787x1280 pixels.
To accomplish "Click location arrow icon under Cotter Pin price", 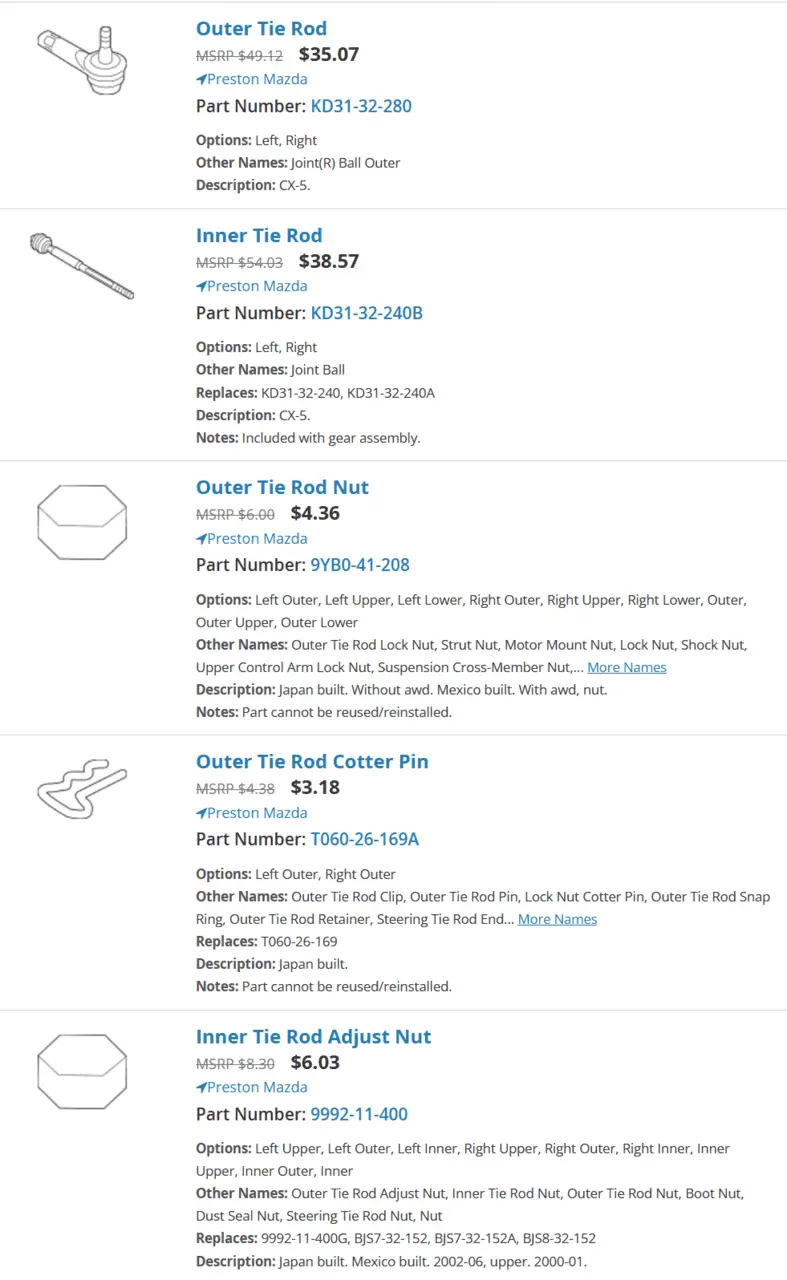I will pyautogui.click(x=201, y=813).
